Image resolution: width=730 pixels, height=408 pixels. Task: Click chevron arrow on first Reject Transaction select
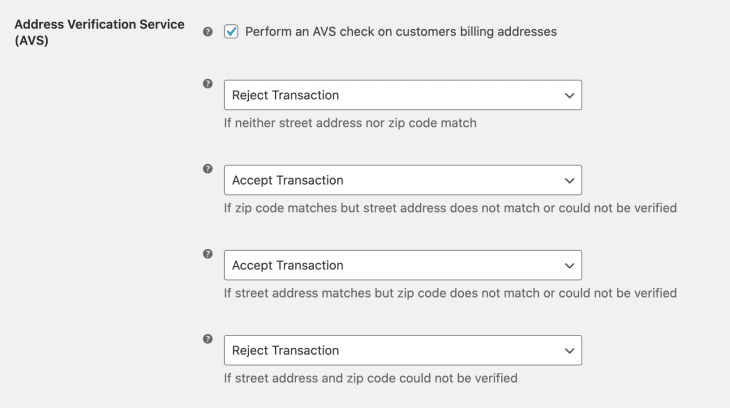[x=569, y=95]
